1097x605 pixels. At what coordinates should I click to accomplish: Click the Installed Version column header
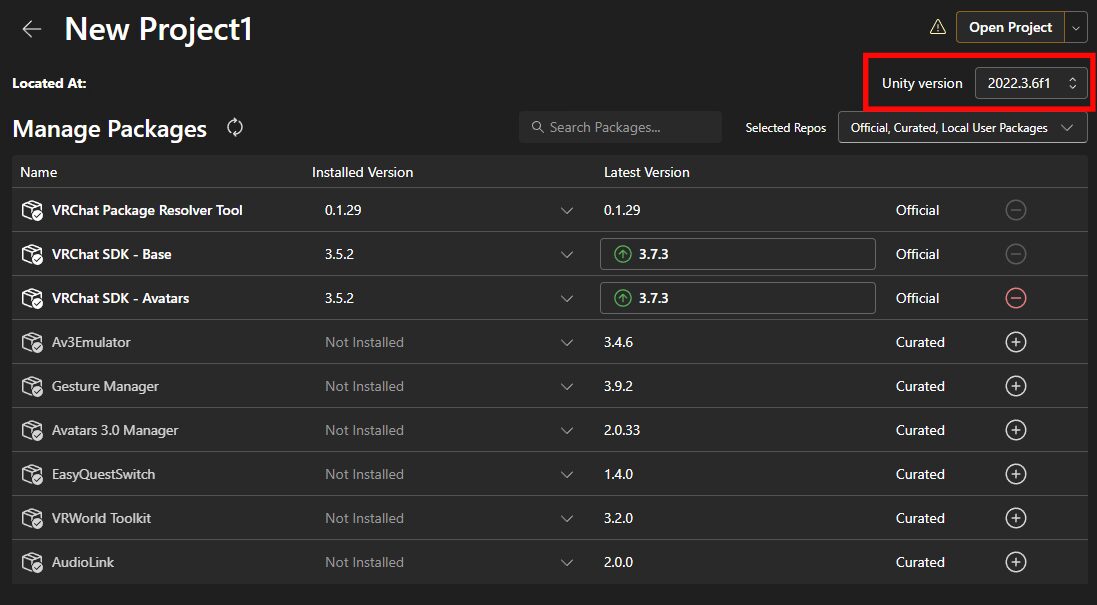pyautogui.click(x=362, y=172)
